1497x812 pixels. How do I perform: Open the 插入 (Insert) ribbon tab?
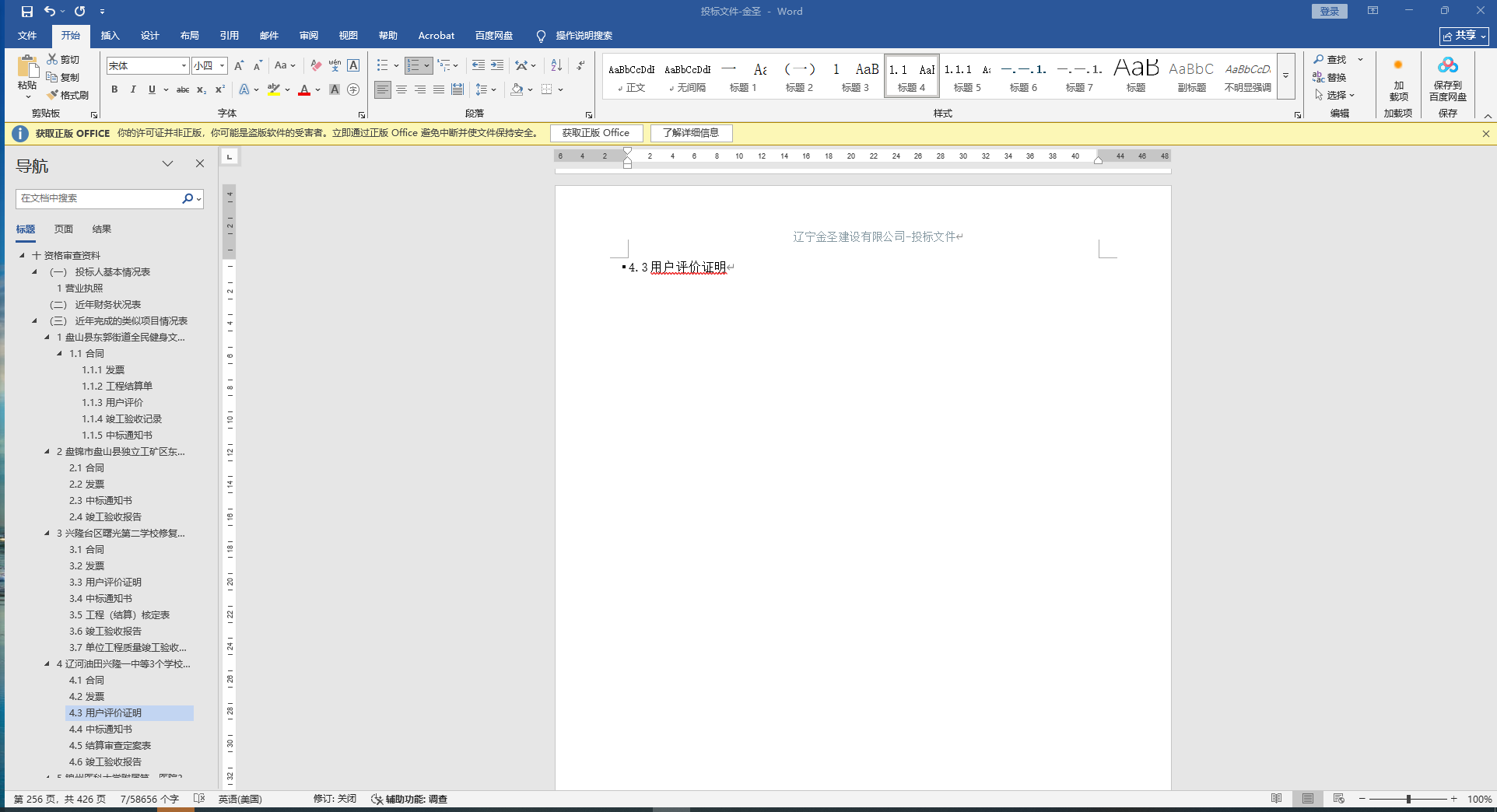point(110,36)
